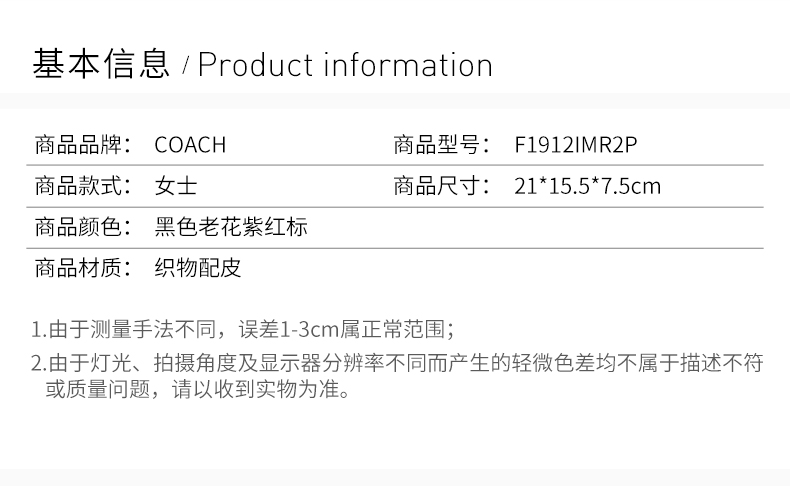Select the 商品材质 label

point(83,267)
